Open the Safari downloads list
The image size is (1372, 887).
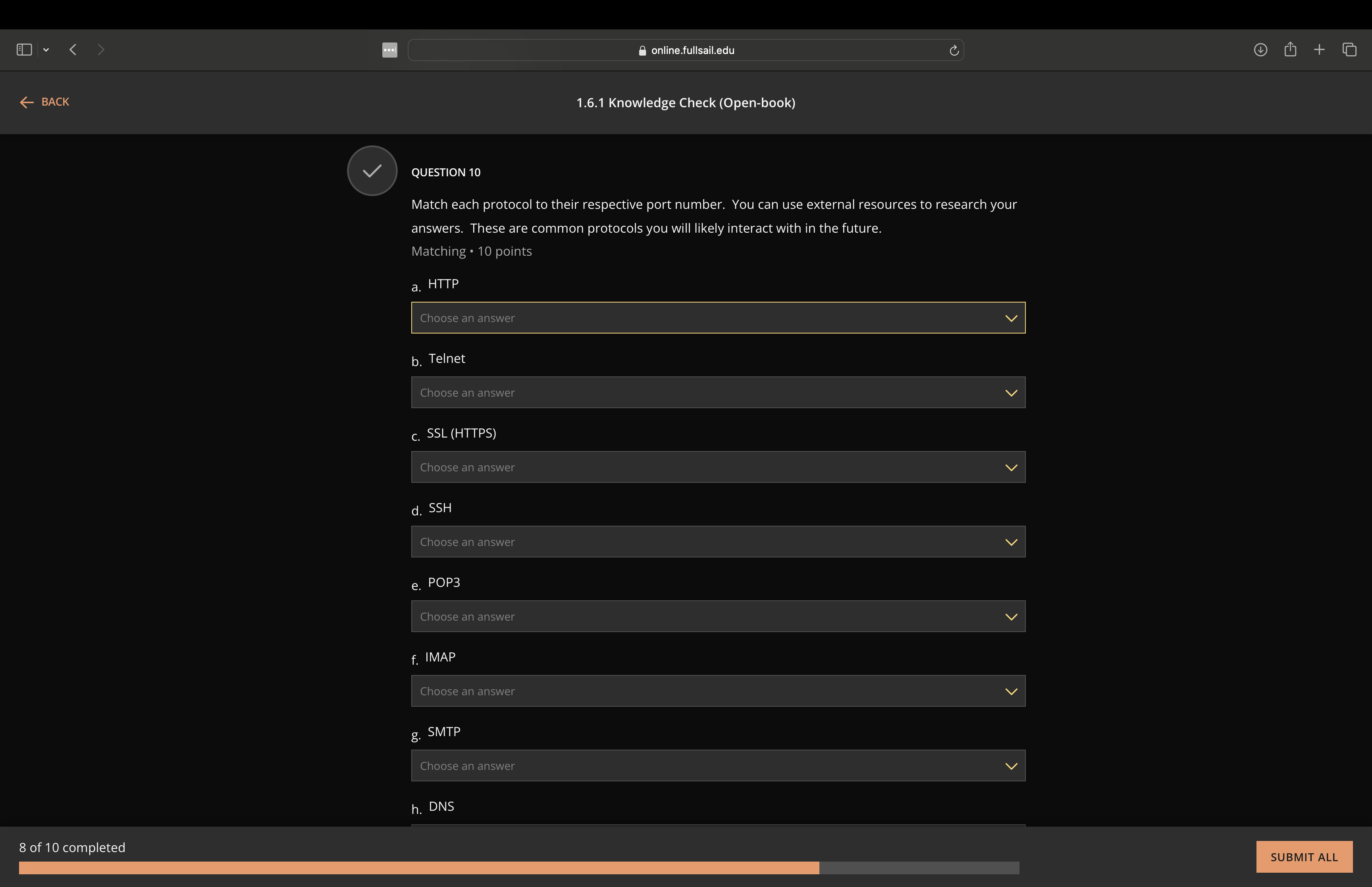tap(1260, 50)
